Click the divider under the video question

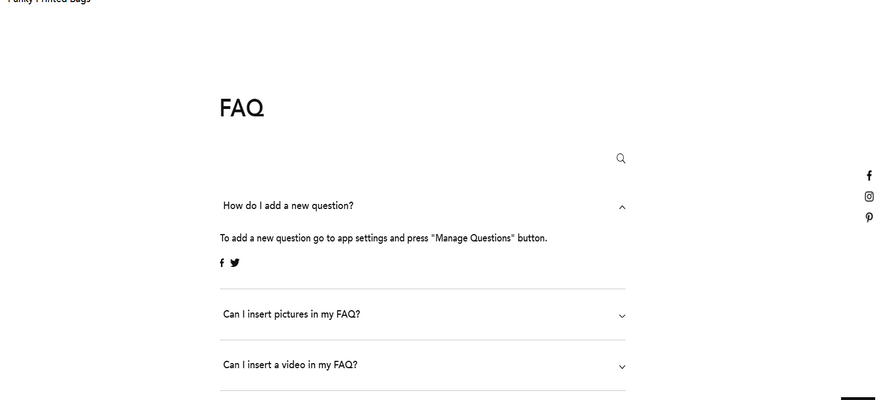422,390
